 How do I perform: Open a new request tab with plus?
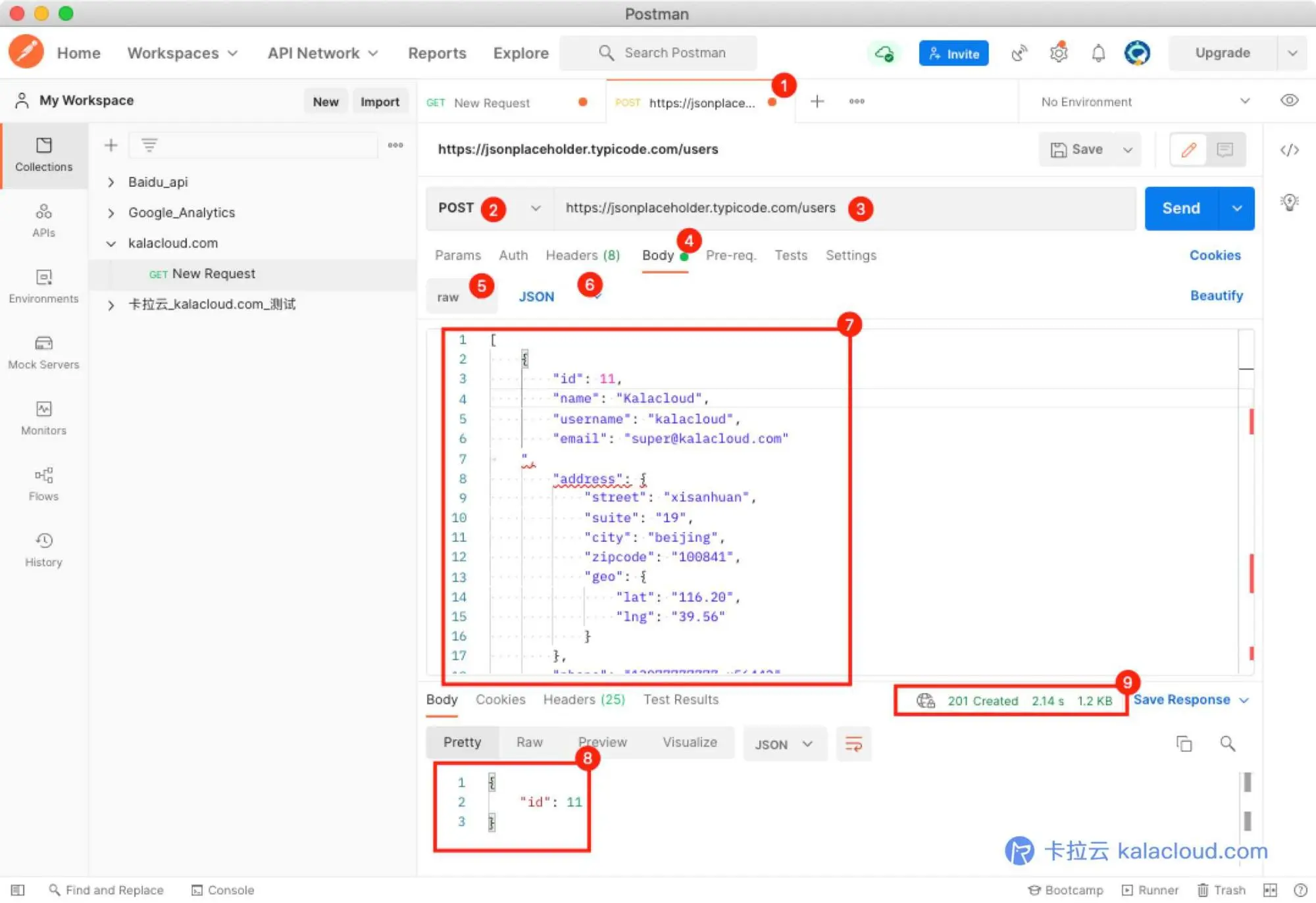(817, 101)
